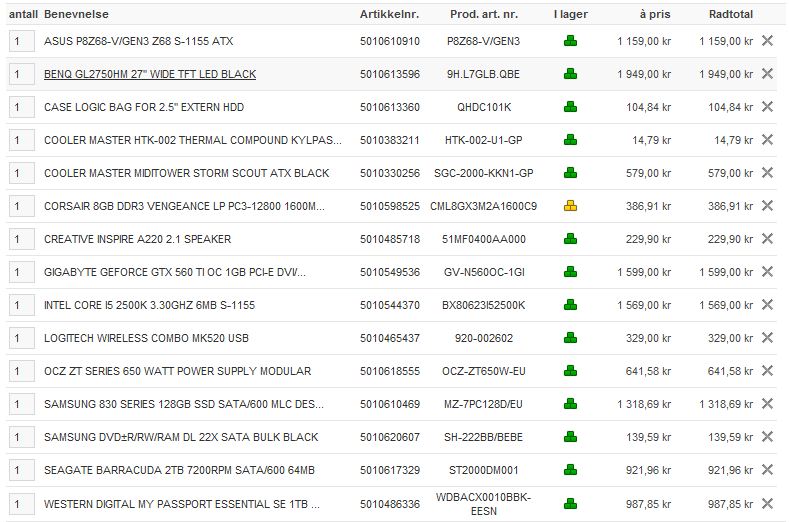The height and width of the screenshot is (522, 789).
Task: Click green stock icon for BENQ monitor
Action: click(570, 73)
